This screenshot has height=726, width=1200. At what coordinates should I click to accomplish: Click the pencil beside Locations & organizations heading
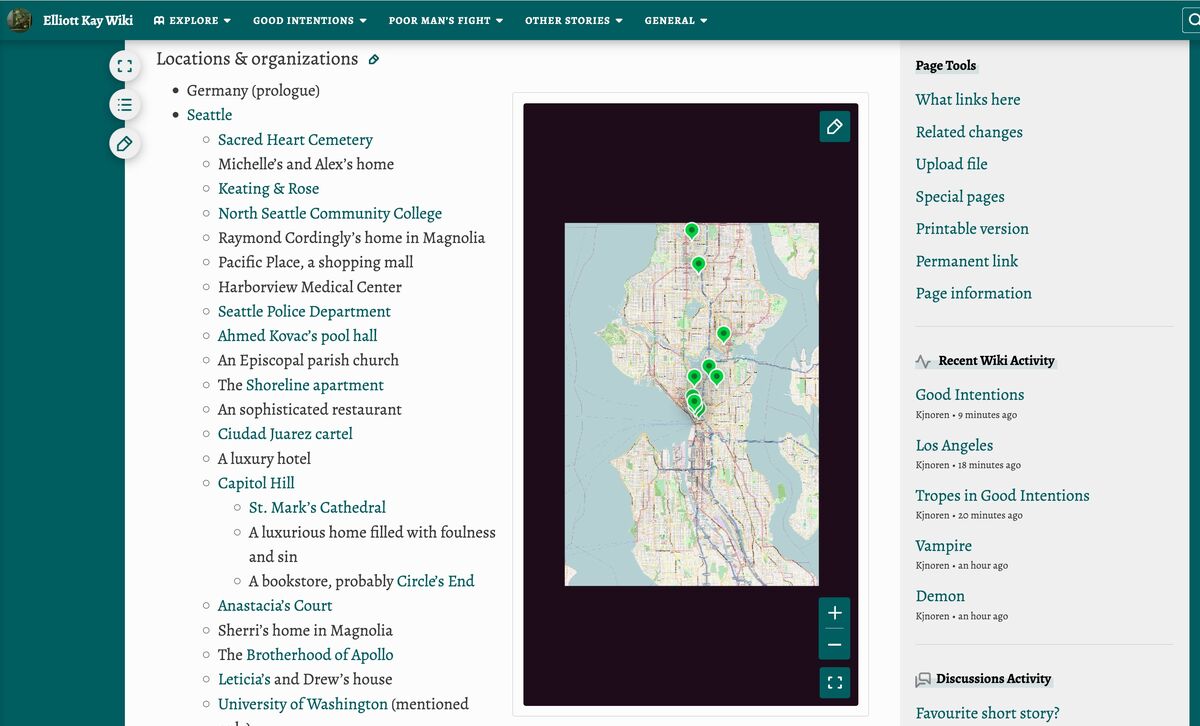click(374, 60)
